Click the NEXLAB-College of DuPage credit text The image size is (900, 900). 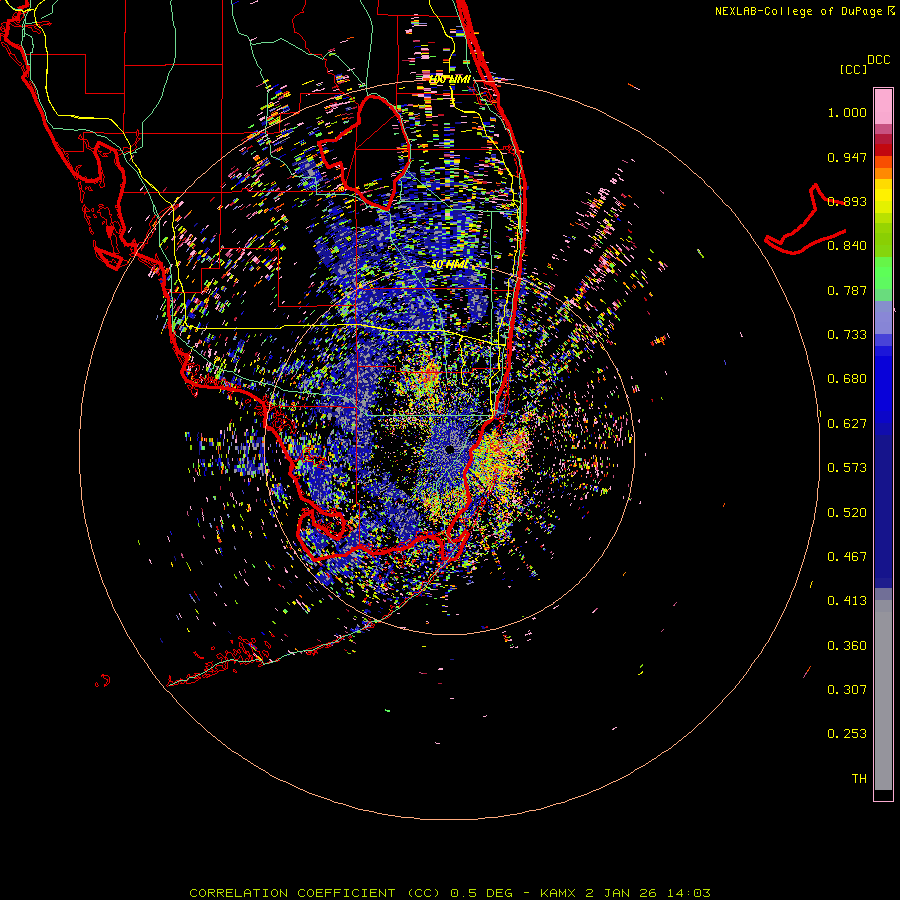(x=804, y=11)
